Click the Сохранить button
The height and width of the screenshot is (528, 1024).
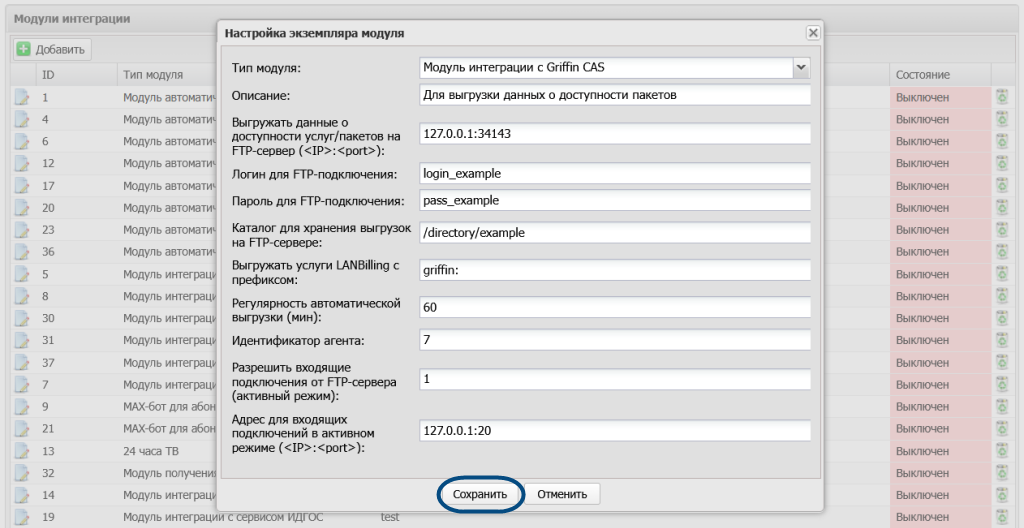[480, 494]
